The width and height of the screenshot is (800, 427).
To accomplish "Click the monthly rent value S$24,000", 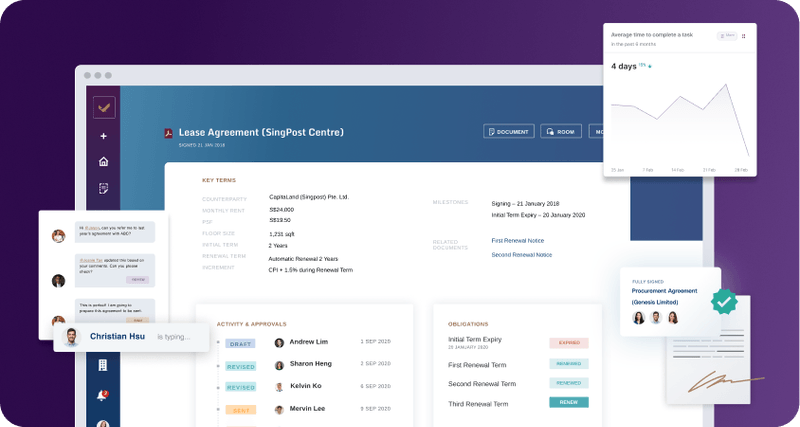I will coord(282,210).
